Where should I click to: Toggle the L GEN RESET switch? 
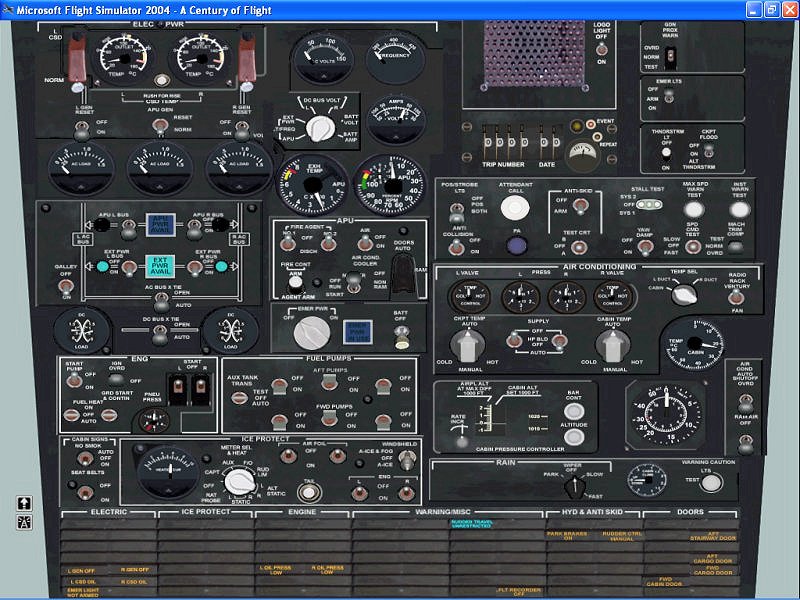point(81,131)
